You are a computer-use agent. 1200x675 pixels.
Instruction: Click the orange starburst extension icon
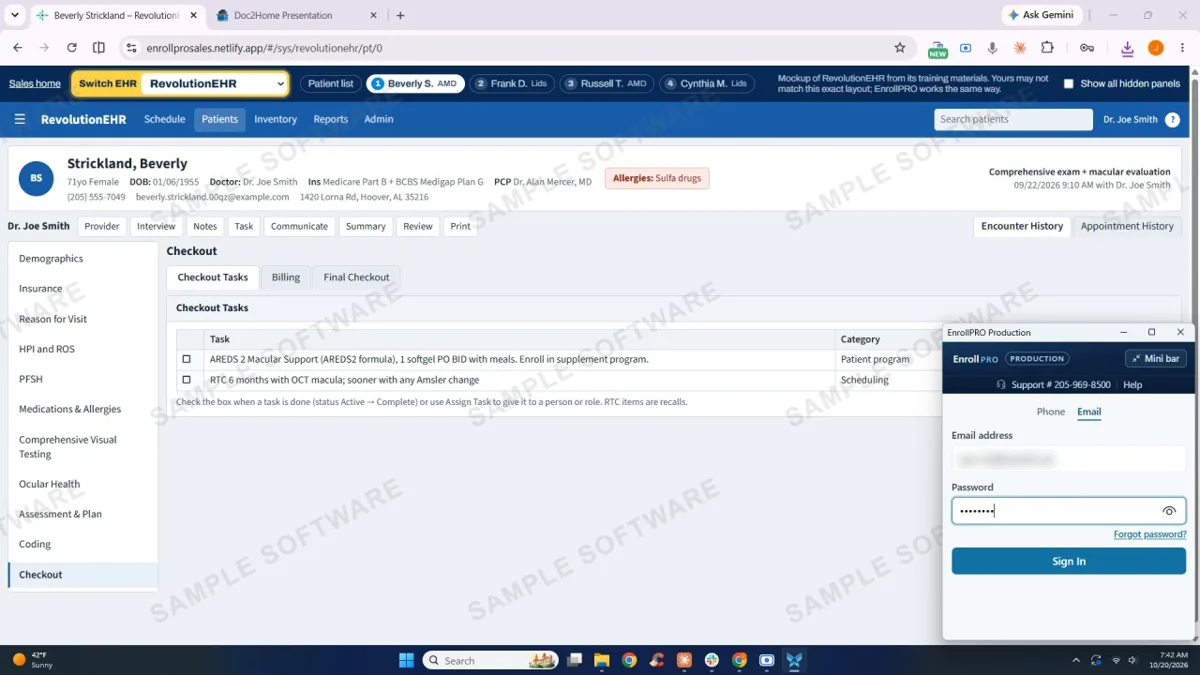tap(1020, 47)
